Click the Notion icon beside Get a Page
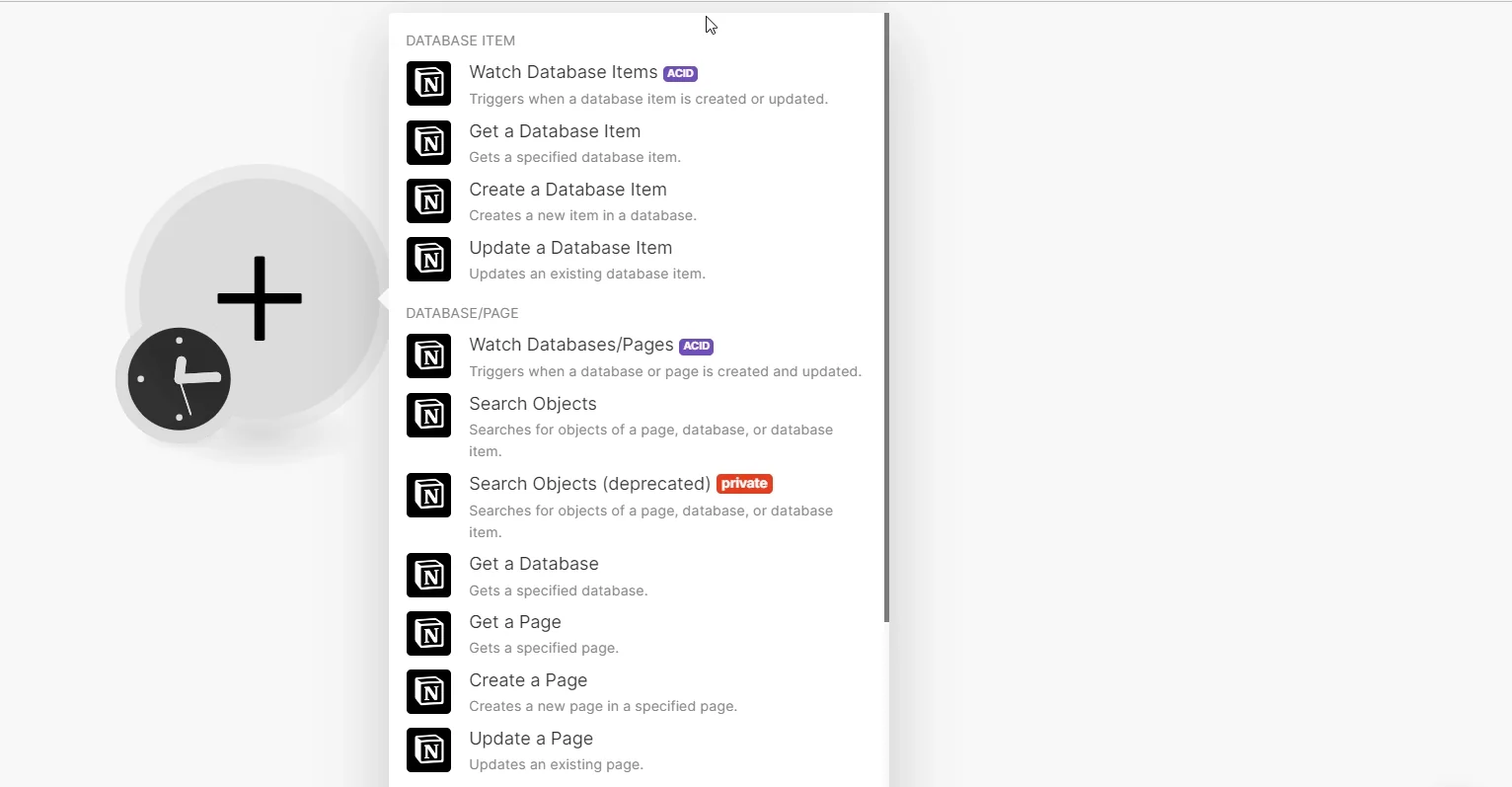Image resolution: width=1512 pixels, height=787 pixels. coord(428,634)
